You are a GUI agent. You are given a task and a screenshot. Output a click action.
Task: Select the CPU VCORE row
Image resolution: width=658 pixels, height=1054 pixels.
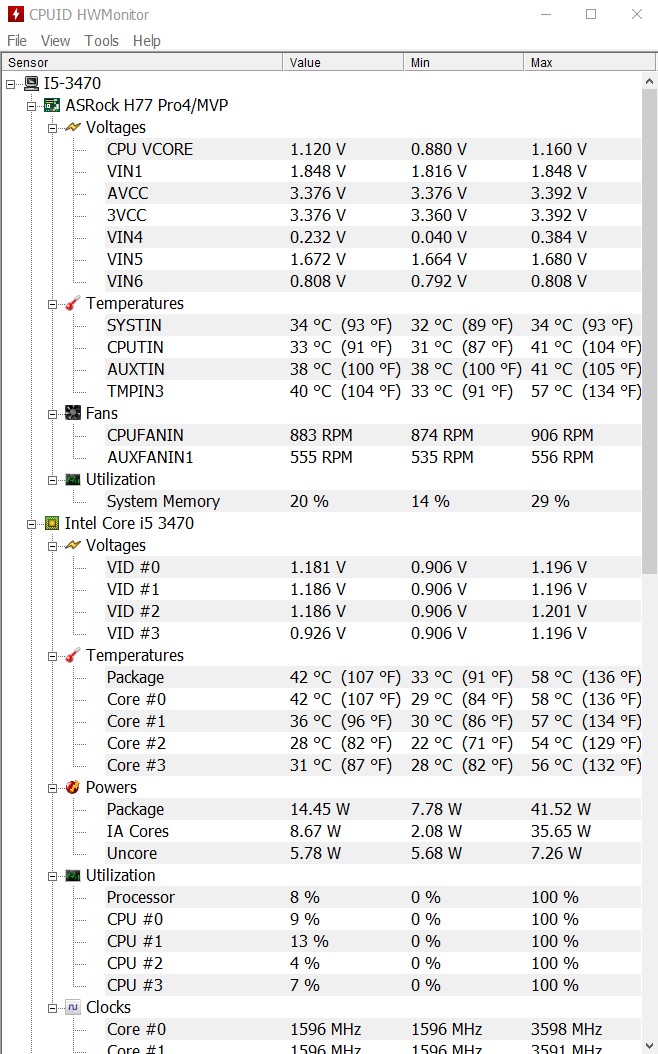coord(373,149)
